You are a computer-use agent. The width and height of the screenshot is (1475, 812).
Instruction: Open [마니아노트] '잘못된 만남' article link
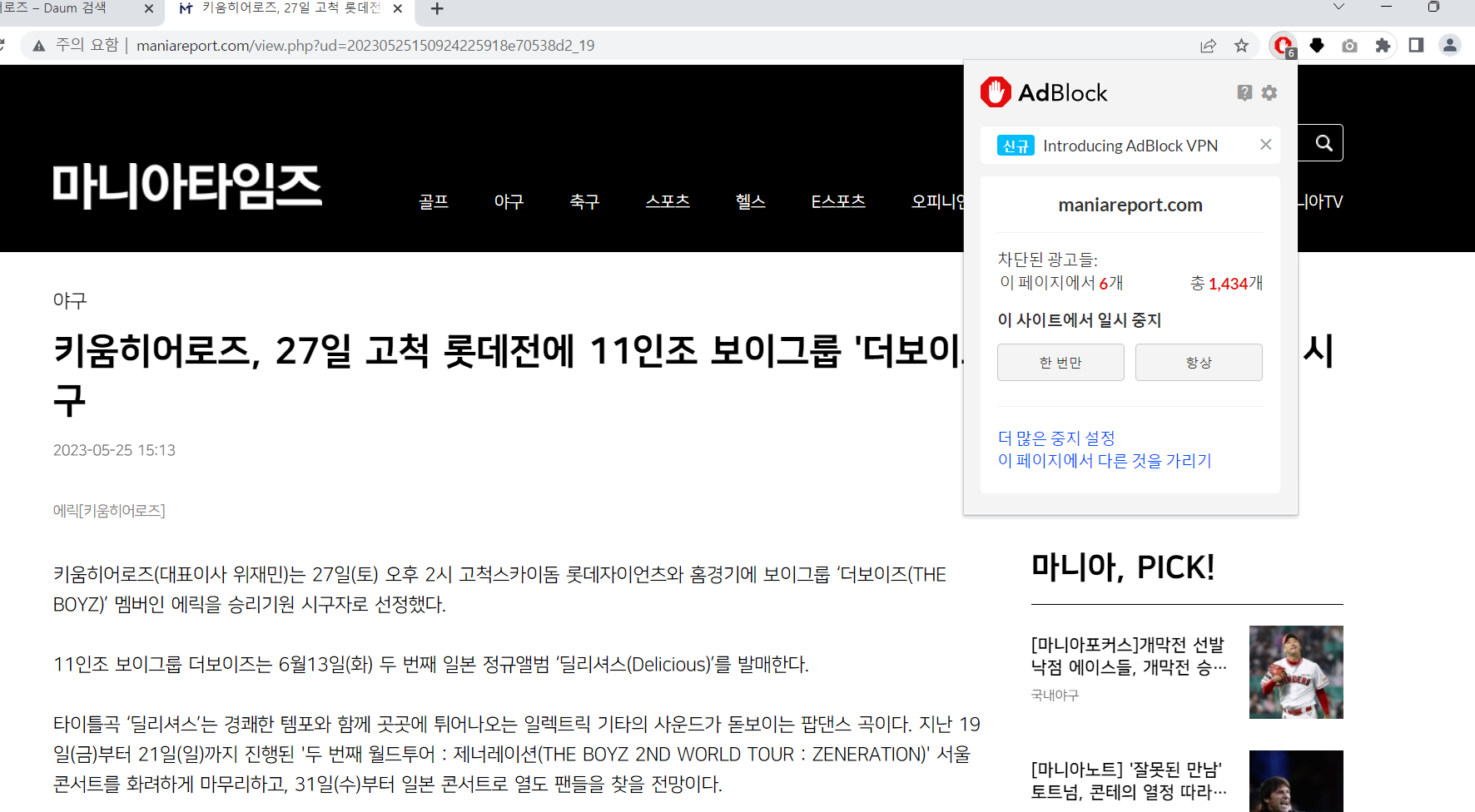[x=1129, y=780]
